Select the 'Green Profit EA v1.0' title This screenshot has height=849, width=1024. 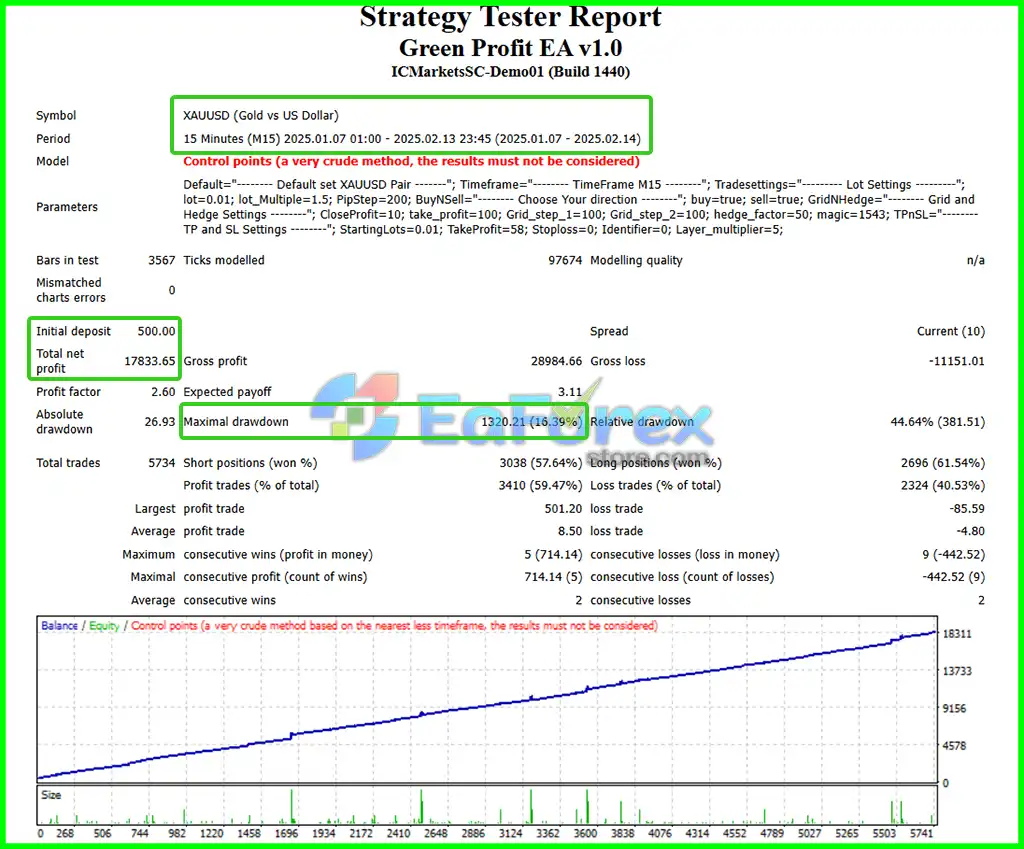[510, 48]
